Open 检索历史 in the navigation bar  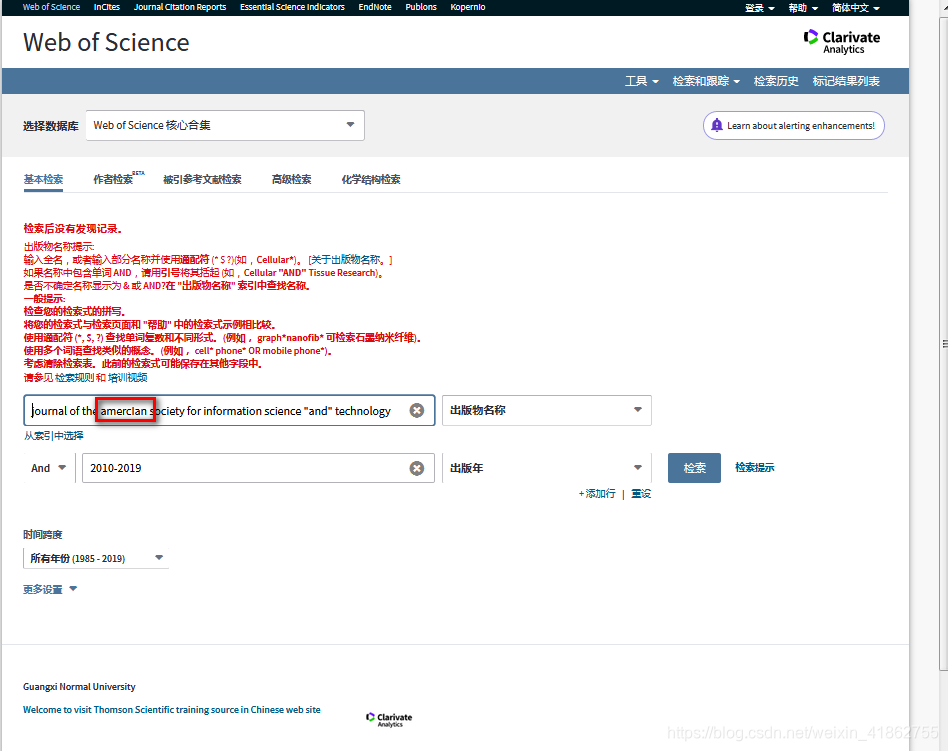pyautogui.click(x=776, y=81)
